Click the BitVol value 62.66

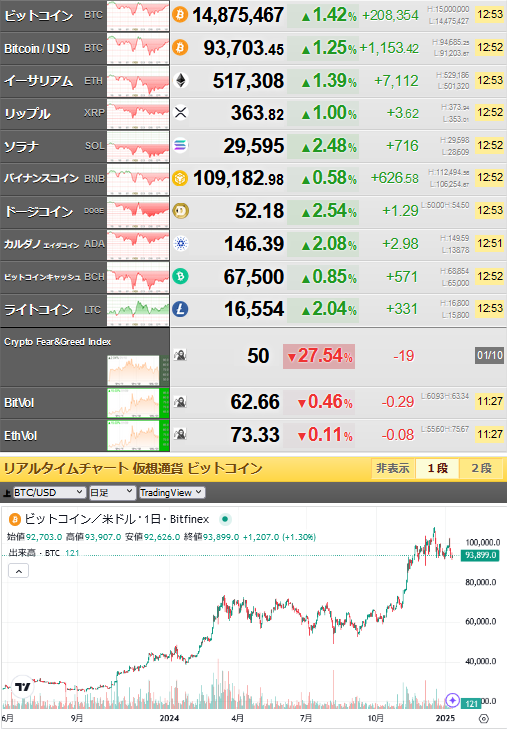(x=255, y=402)
